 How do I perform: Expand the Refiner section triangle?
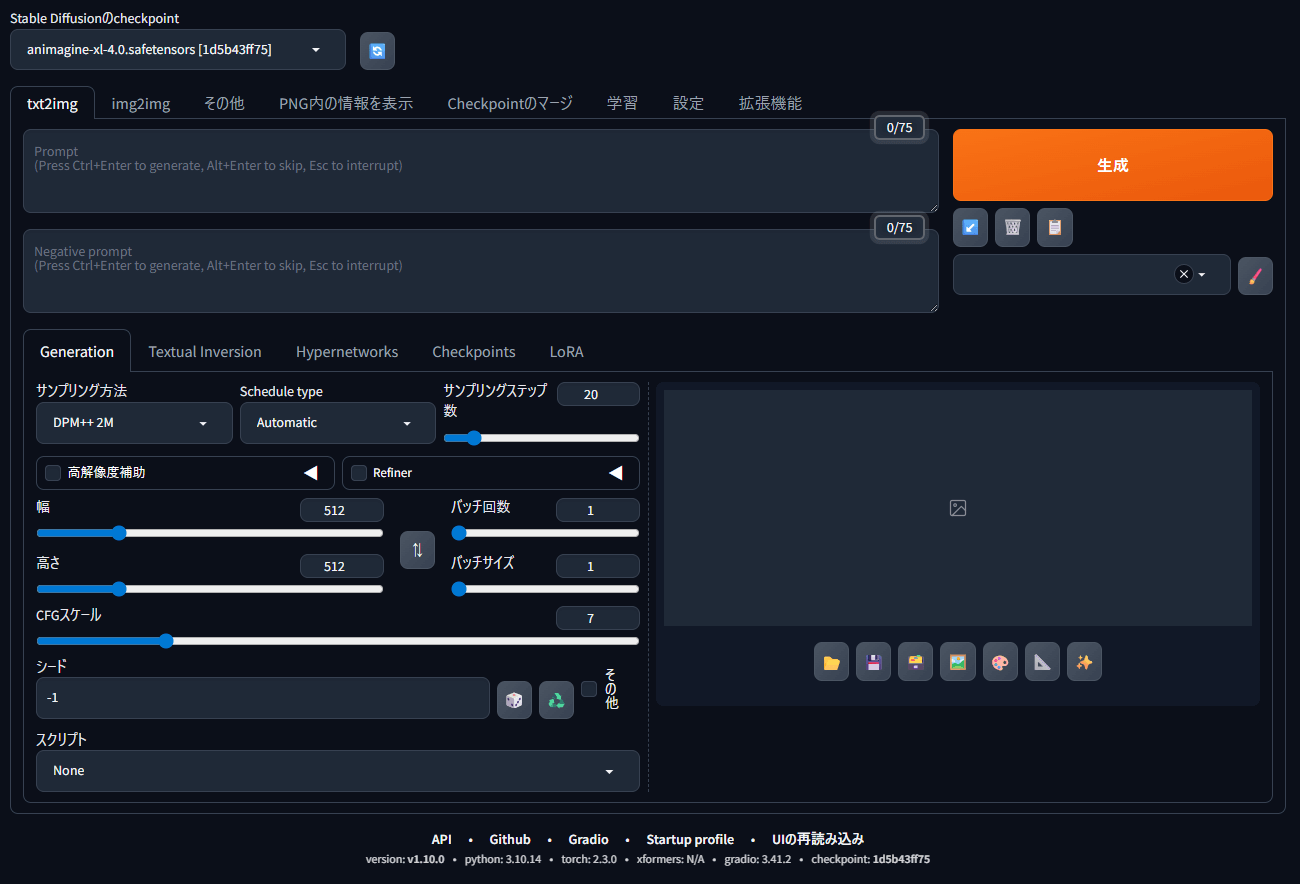click(615, 472)
